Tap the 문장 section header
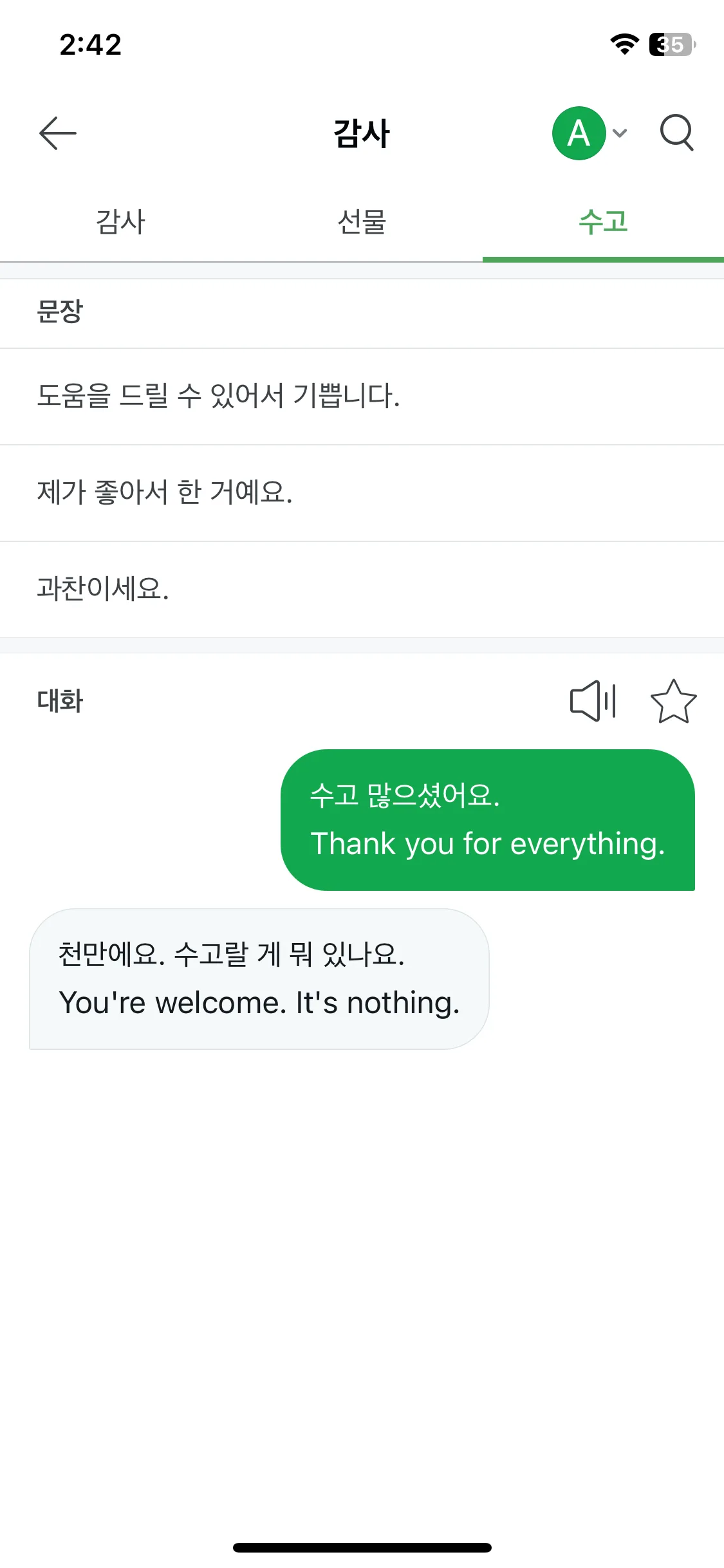This screenshot has height=1568, width=724. 60,312
